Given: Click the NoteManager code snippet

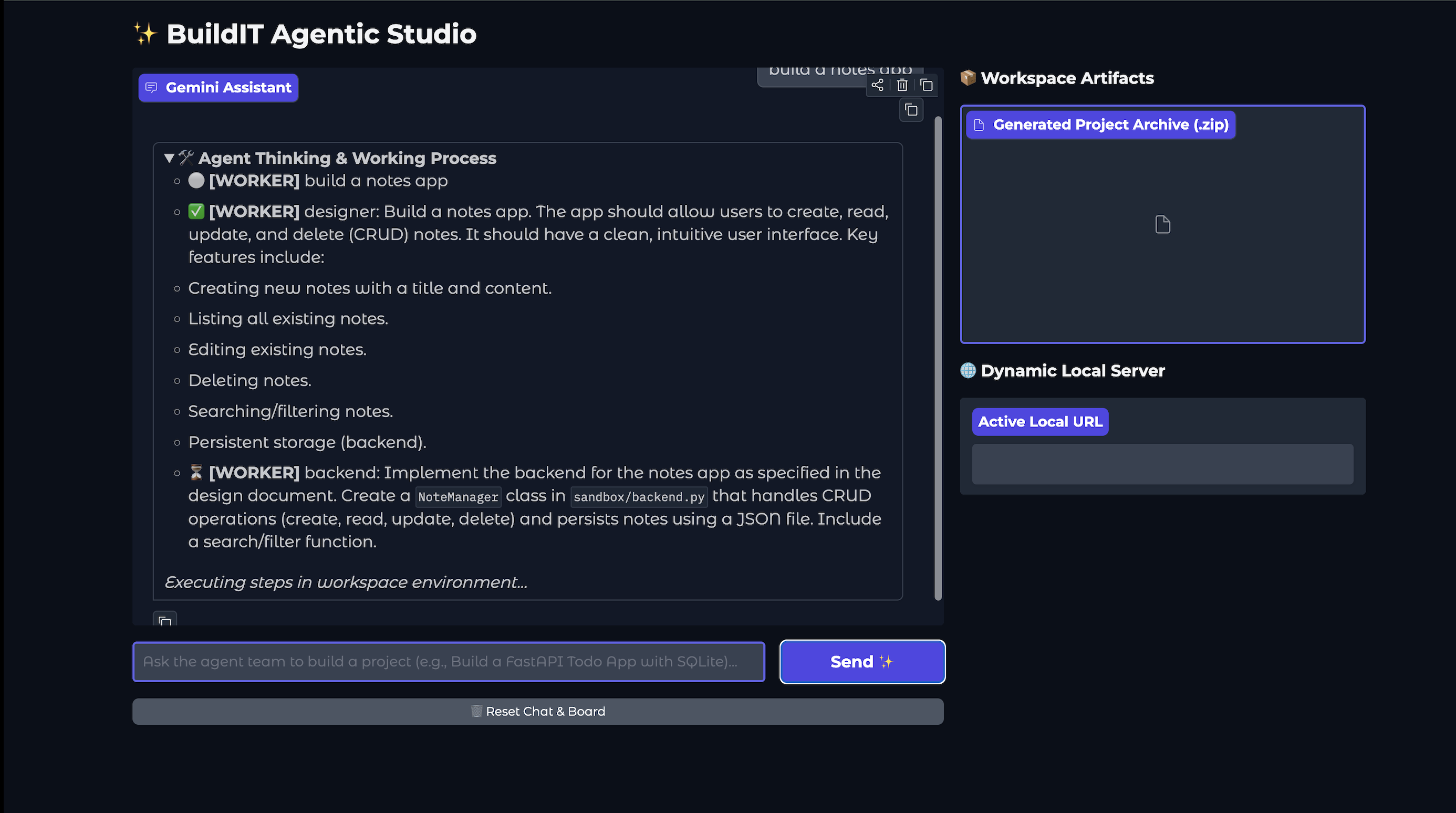Looking at the screenshot, I should click(458, 497).
